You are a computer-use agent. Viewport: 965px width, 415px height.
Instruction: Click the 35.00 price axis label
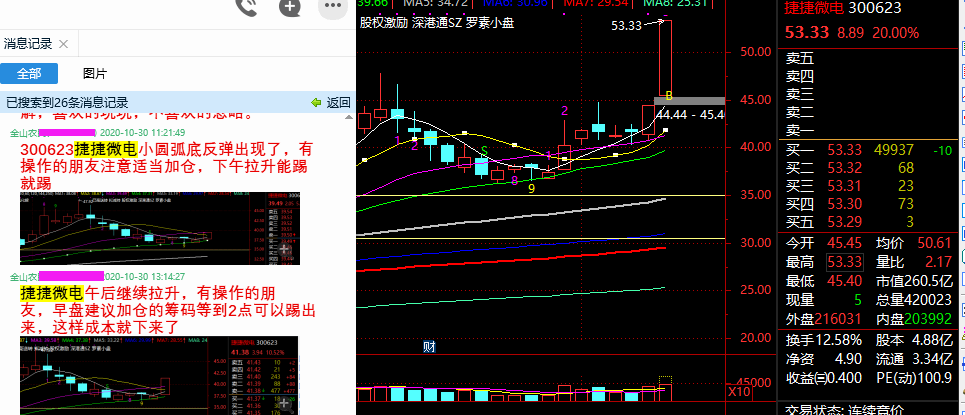tap(755, 195)
